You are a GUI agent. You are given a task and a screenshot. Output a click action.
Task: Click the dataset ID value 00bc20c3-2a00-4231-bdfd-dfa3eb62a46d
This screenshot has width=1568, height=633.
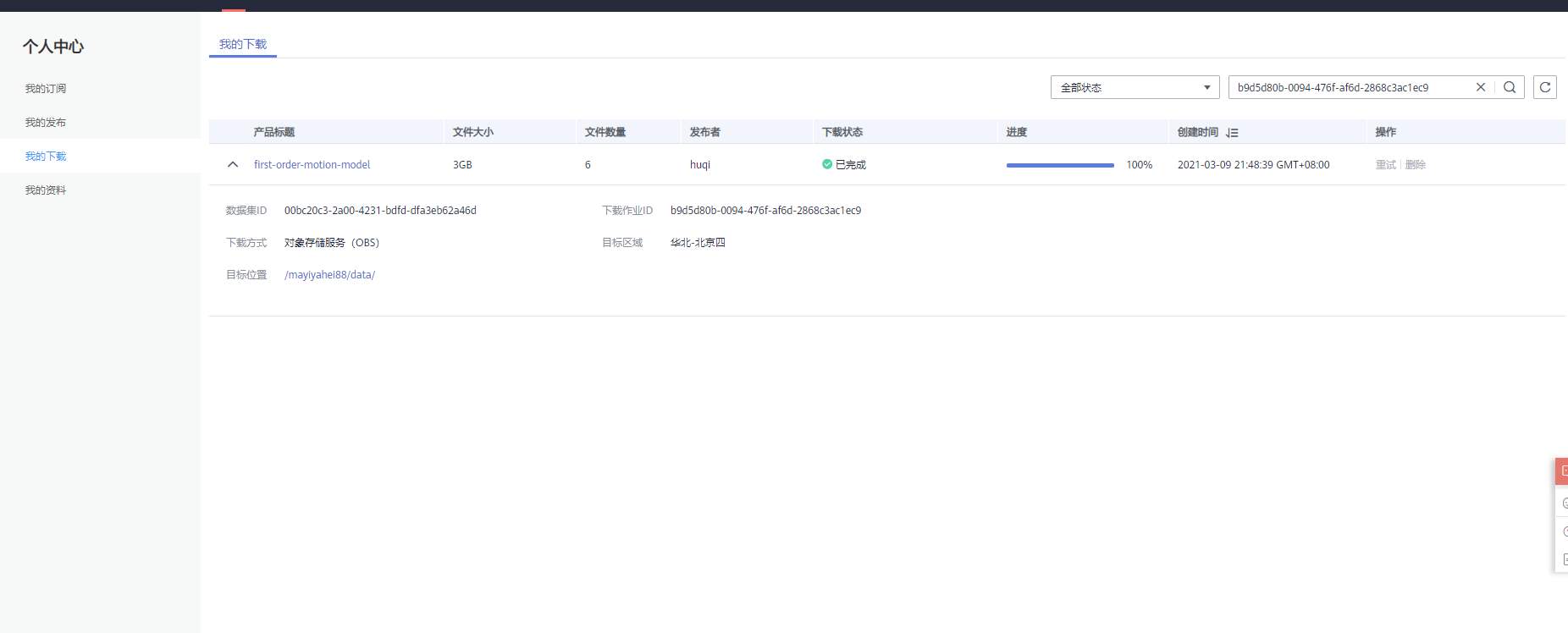pos(380,210)
